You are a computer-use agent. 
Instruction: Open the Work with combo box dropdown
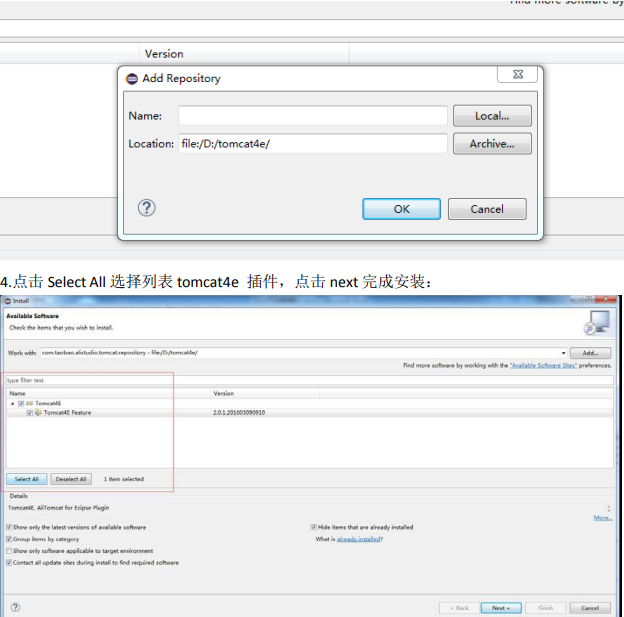563,353
